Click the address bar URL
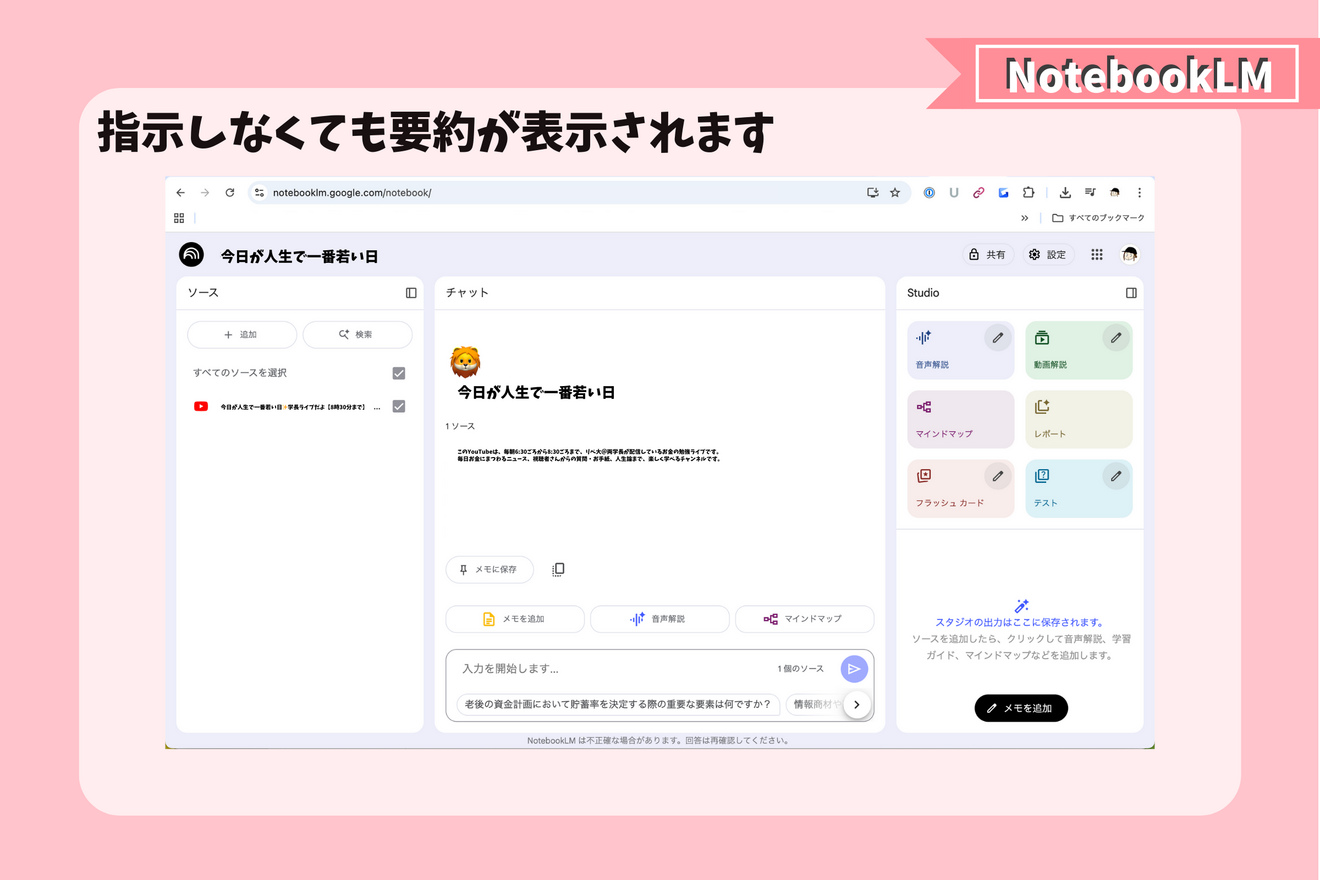This screenshot has height=880, width=1320. coord(351,193)
